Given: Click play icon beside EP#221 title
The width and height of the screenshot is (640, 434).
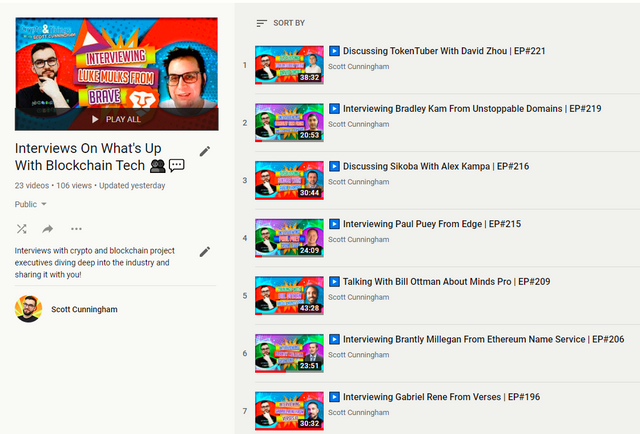Looking at the screenshot, I should (334, 51).
